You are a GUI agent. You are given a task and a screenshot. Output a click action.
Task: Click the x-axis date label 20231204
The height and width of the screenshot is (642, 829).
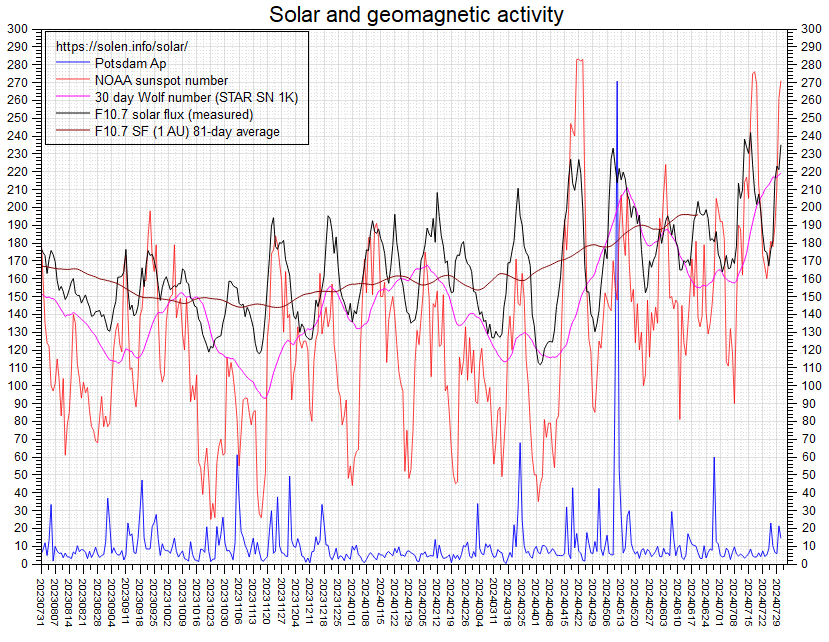click(x=295, y=602)
